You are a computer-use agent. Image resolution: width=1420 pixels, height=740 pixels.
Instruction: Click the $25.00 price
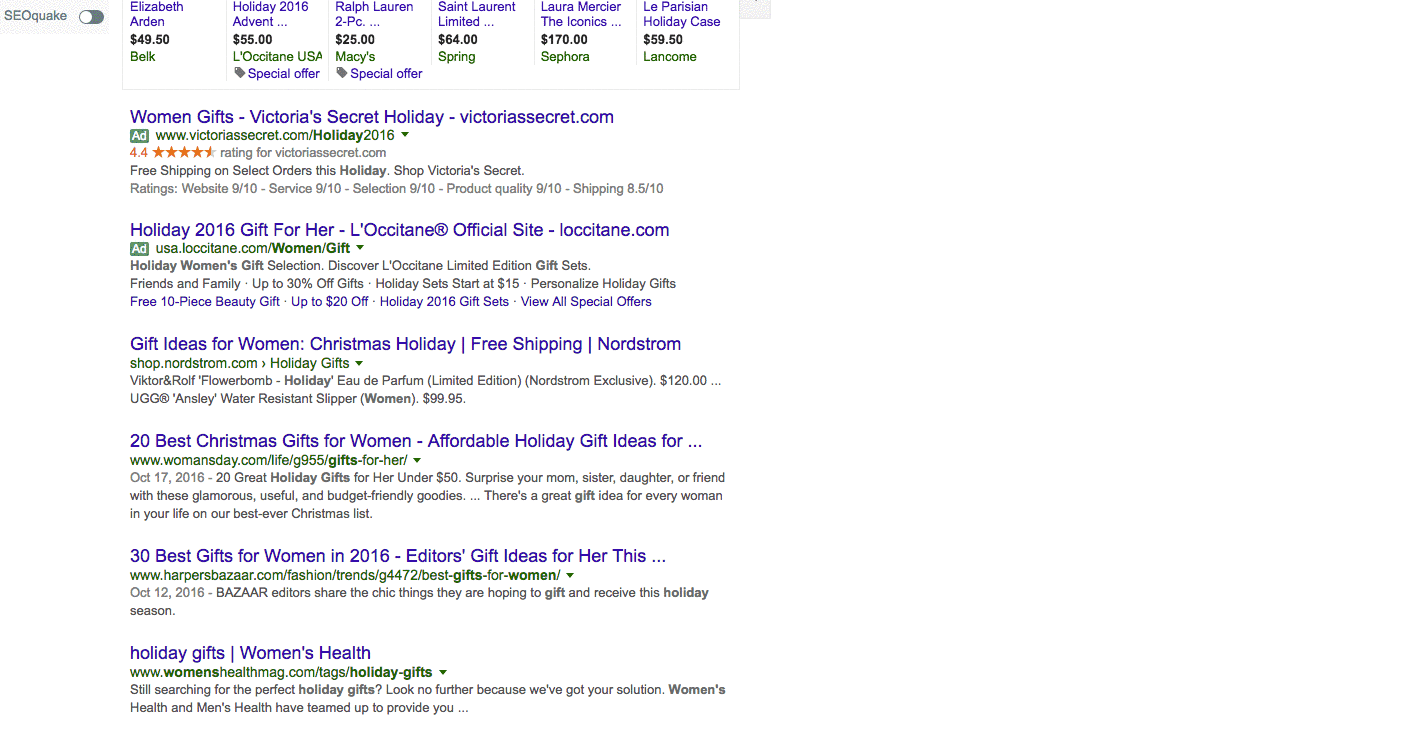tap(355, 40)
